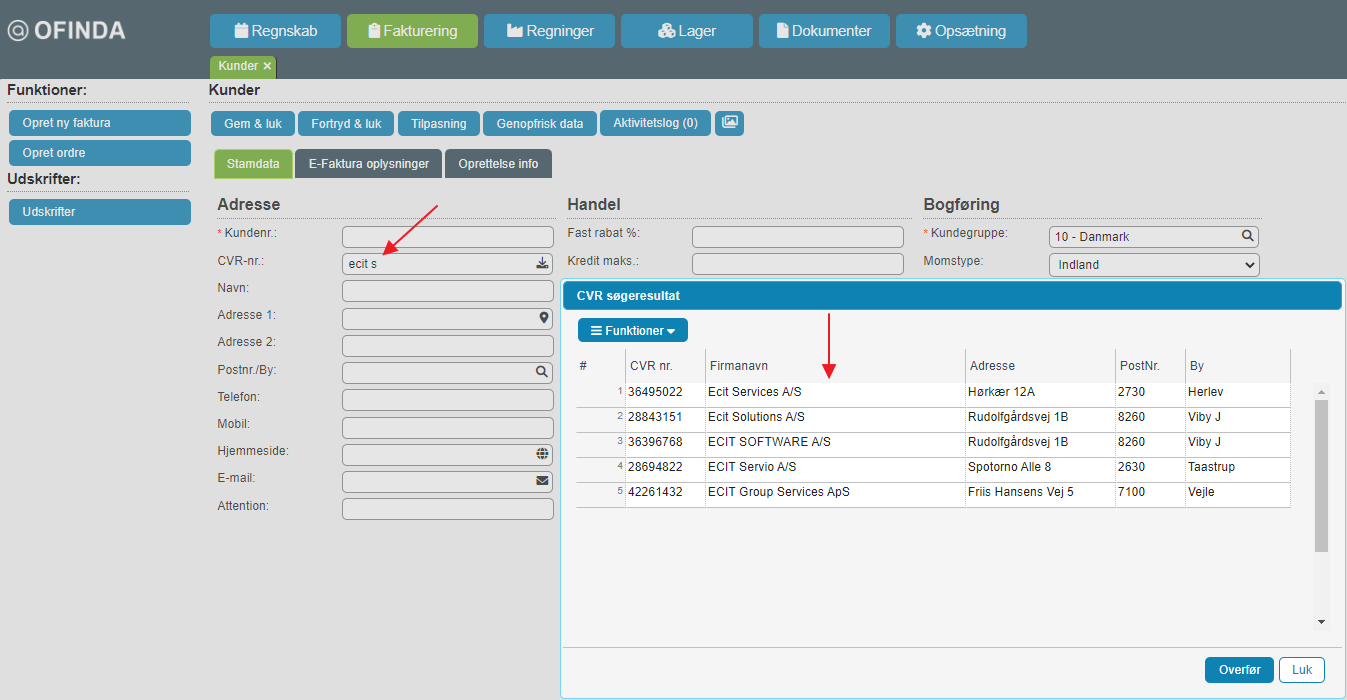Sort by CVR nr. column header
The height and width of the screenshot is (700, 1347).
[666, 366]
